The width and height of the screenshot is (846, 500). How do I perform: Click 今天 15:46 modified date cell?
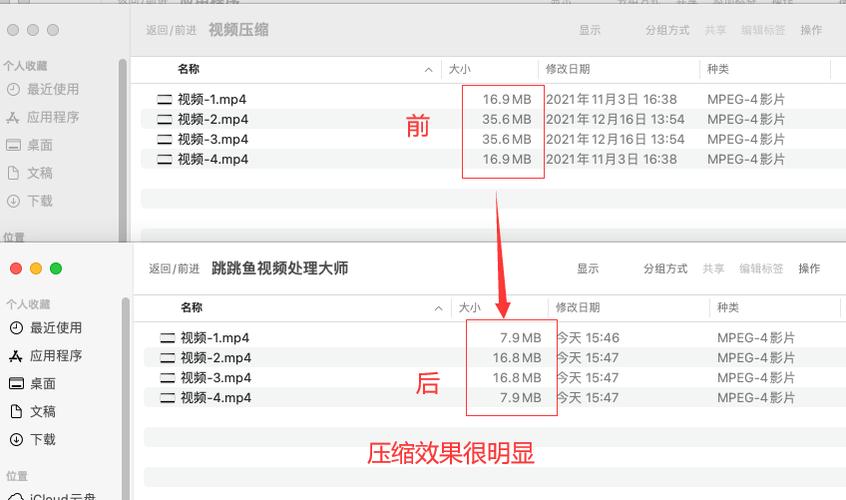pyautogui.click(x=588, y=338)
